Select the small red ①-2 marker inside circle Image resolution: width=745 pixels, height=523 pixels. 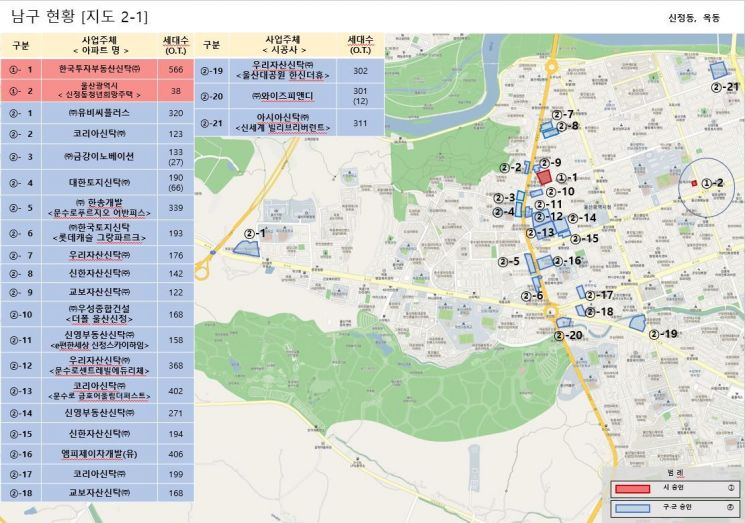(694, 183)
